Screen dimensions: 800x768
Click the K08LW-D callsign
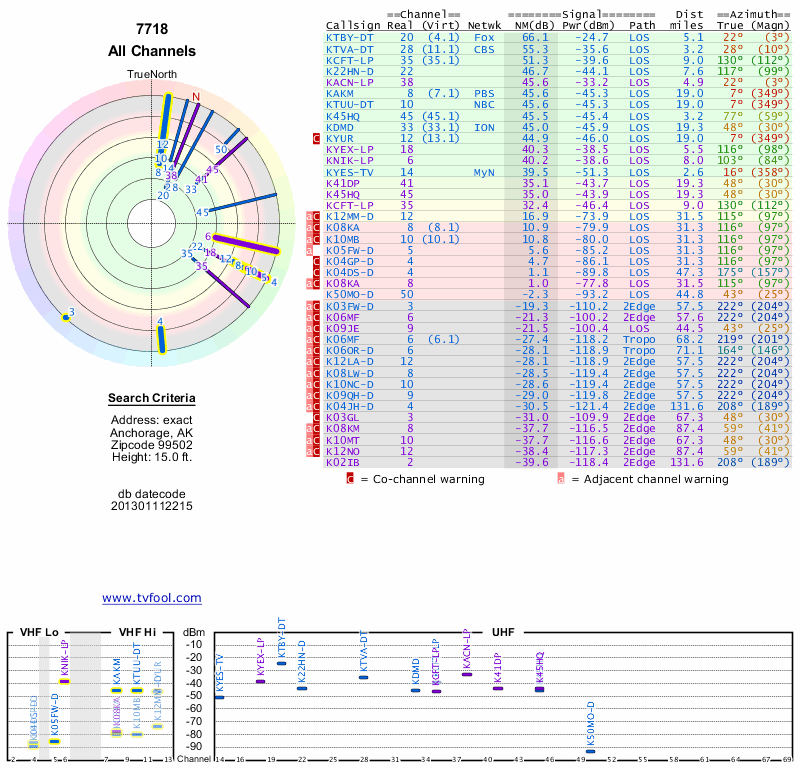click(350, 374)
